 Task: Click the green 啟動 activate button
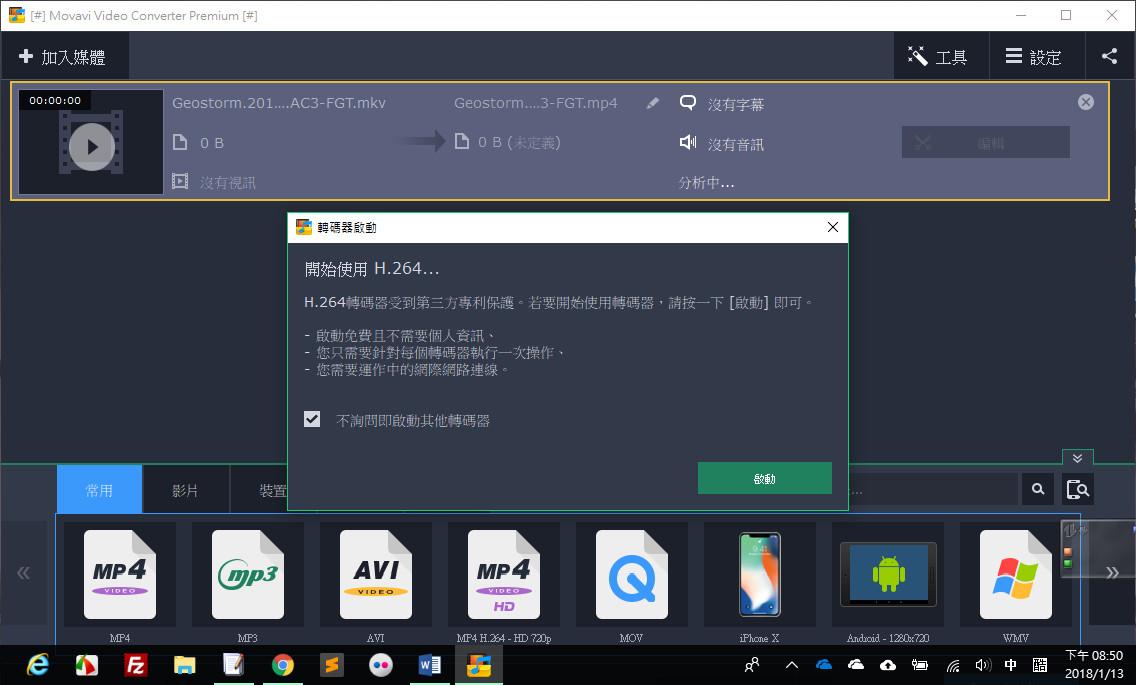click(764, 478)
